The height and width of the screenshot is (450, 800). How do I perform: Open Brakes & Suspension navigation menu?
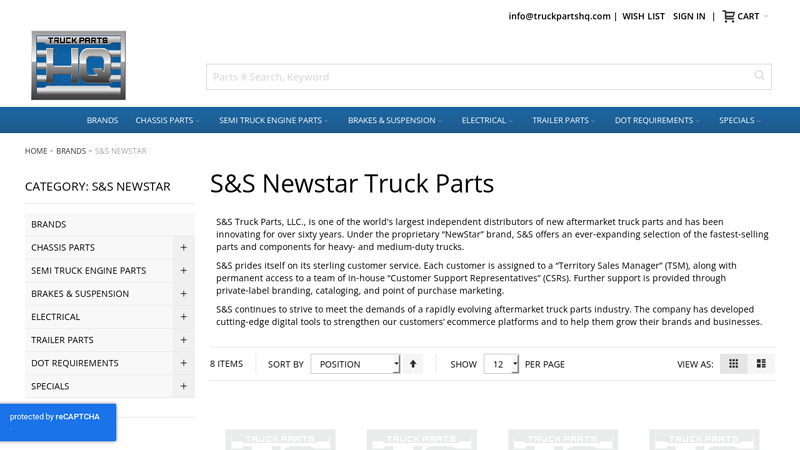(x=395, y=120)
